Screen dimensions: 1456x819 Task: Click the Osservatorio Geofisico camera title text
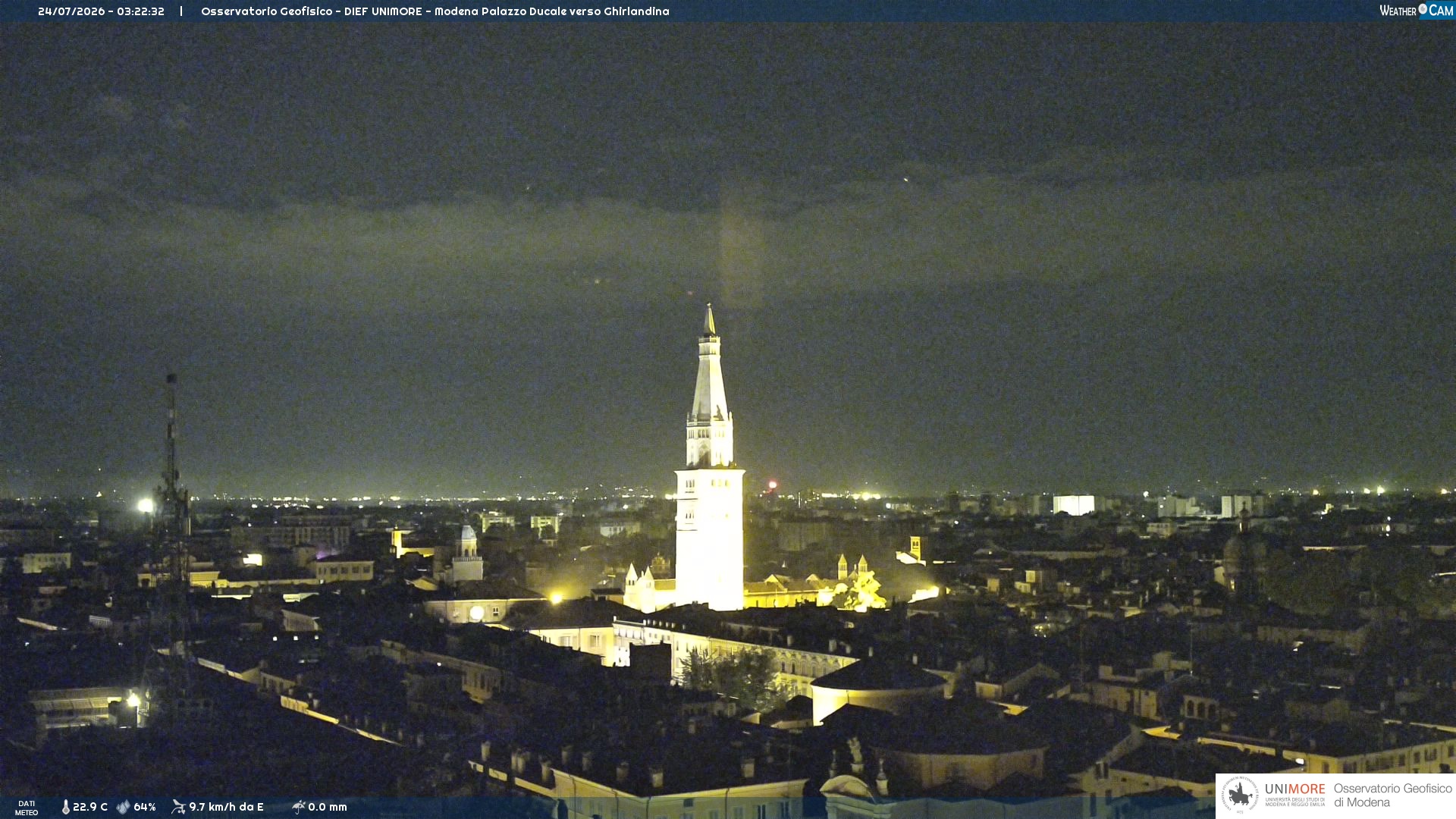pyautogui.click(x=435, y=11)
